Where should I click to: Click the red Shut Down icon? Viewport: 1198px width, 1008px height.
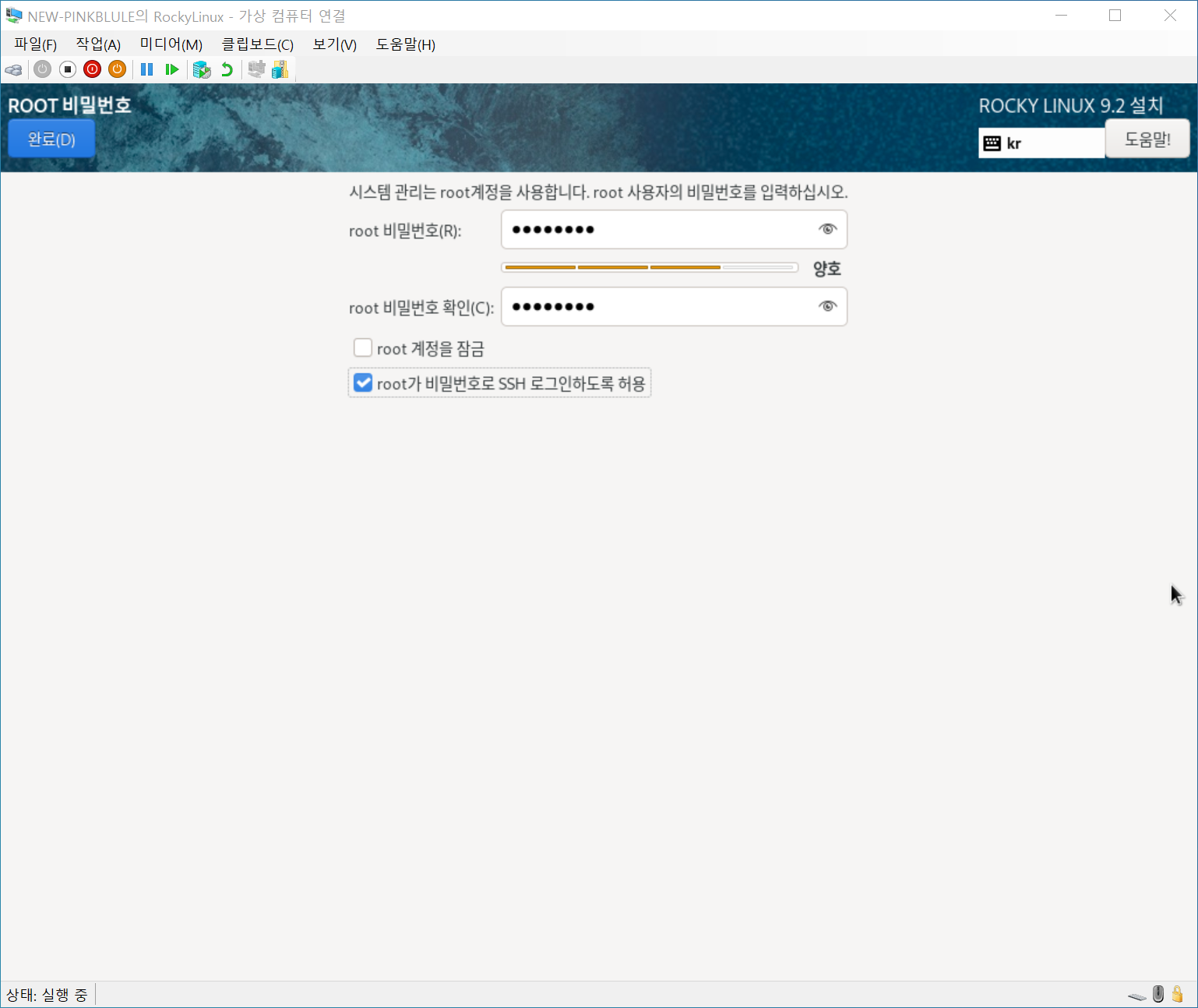pos(93,69)
